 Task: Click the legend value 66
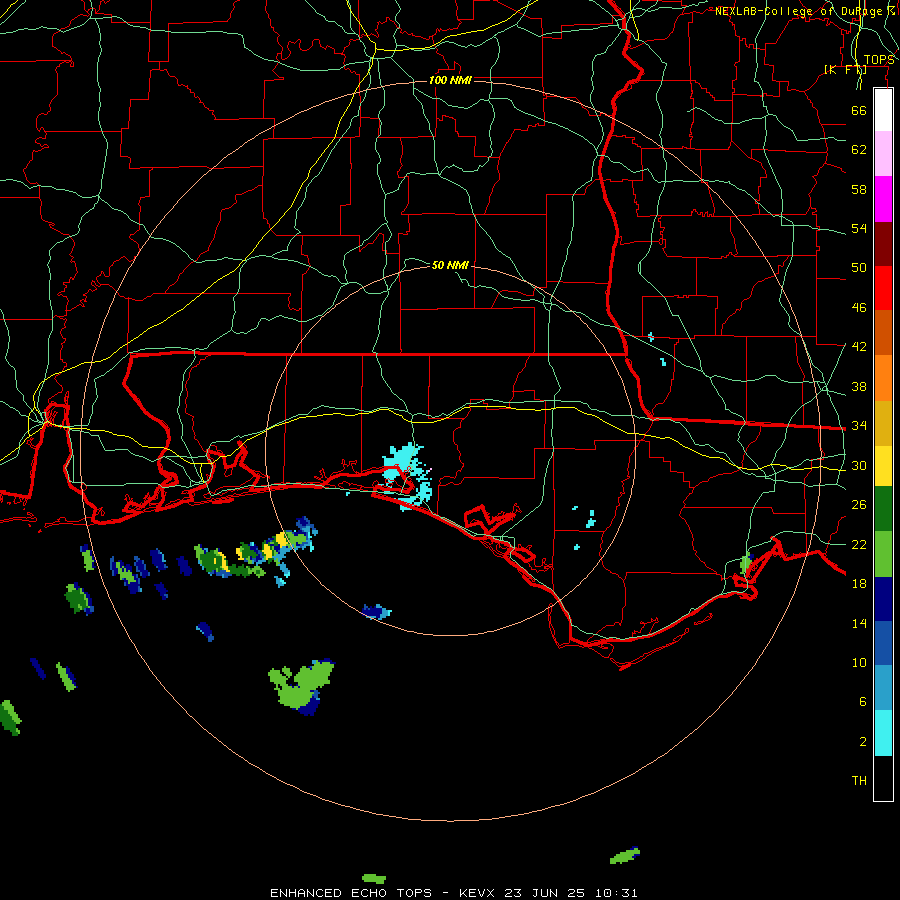[x=859, y=110]
